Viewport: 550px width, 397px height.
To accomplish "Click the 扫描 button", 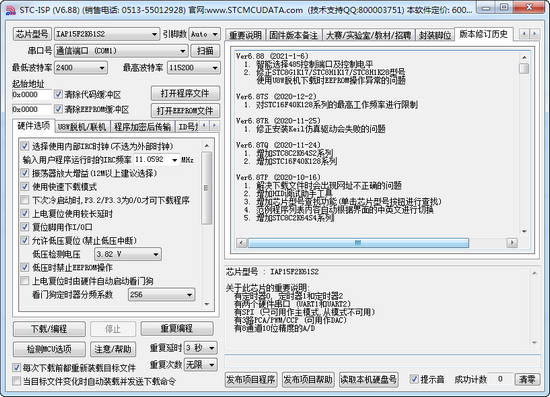I will [x=205, y=51].
